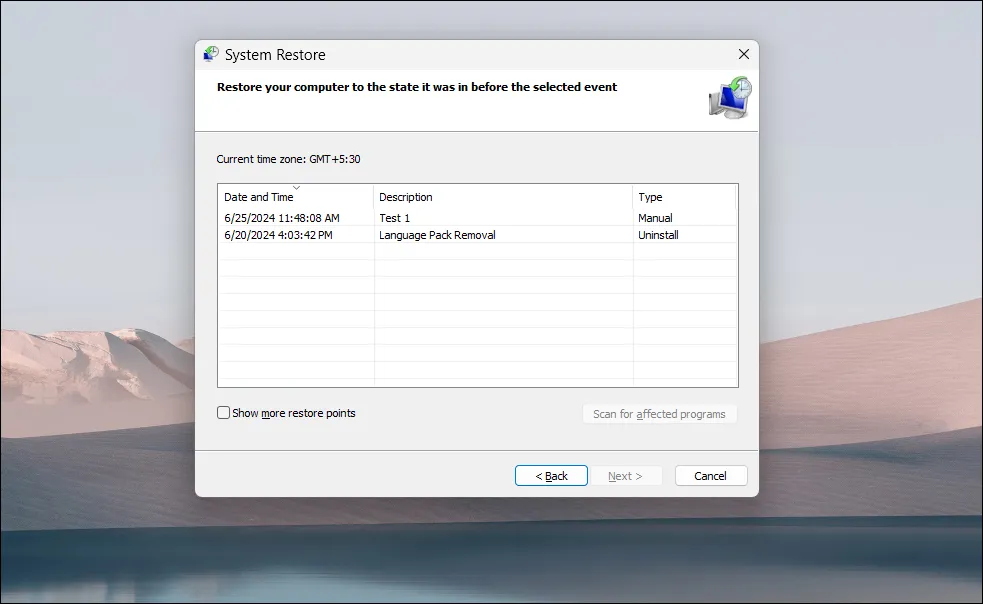Click Scan for affected programs

659,413
